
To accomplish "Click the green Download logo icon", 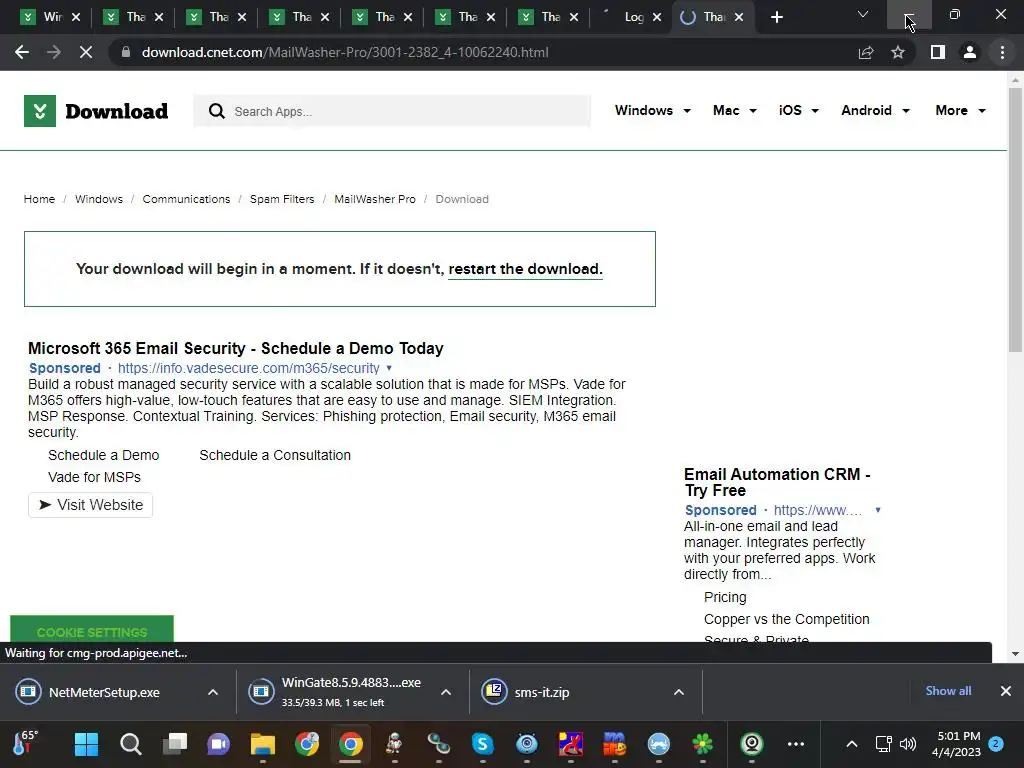I will pos(40,111).
